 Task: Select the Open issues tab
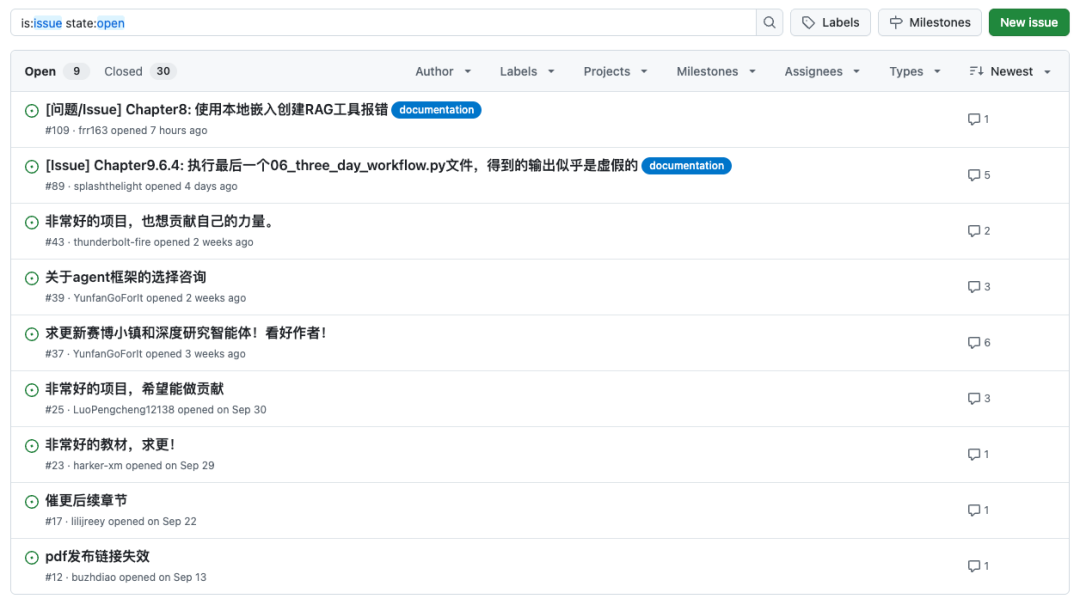[41, 71]
